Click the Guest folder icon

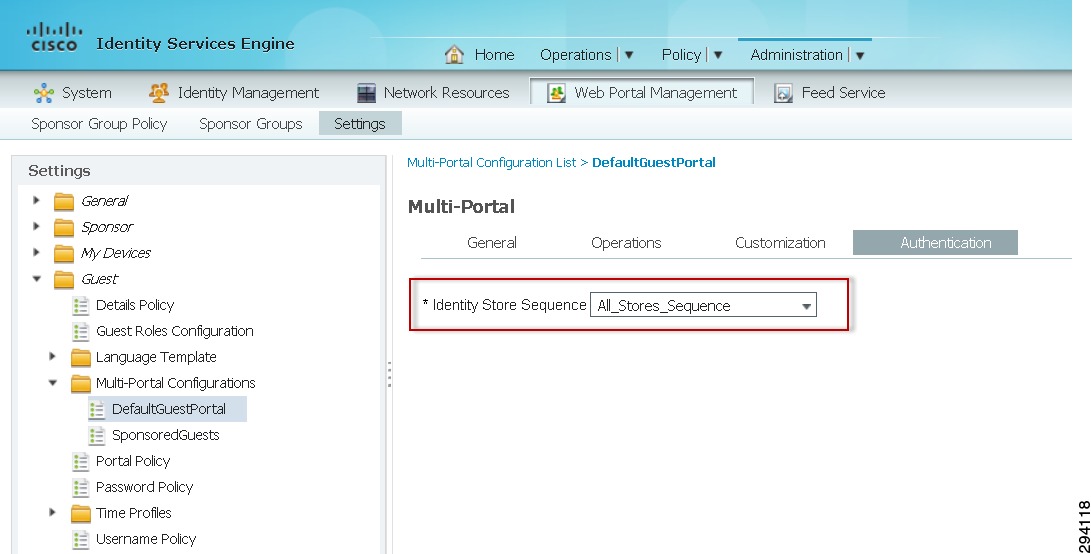click(64, 279)
